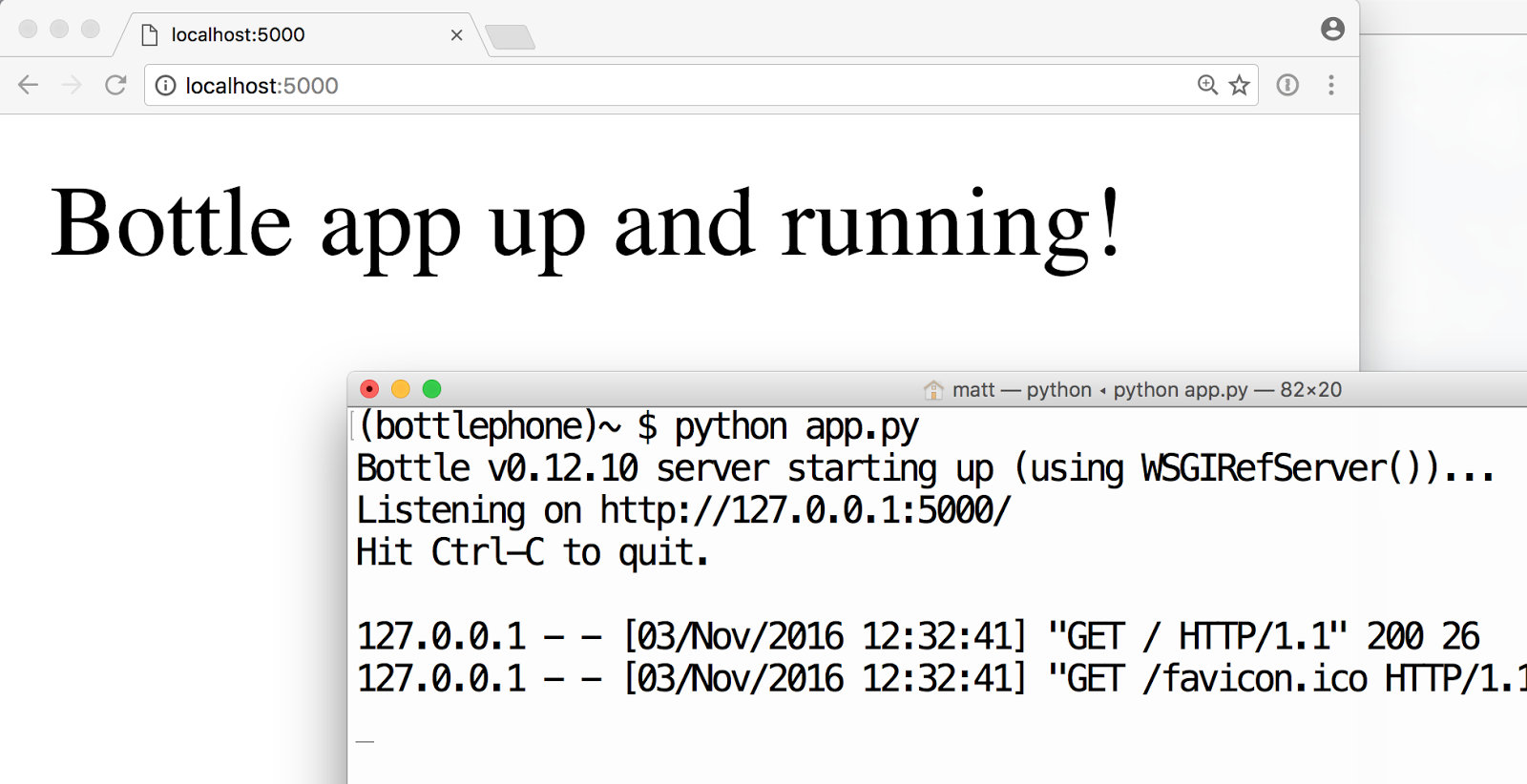This screenshot has width=1527, height=784.
Task: Click the page icon on the tab
Action: tap(149, 35)
